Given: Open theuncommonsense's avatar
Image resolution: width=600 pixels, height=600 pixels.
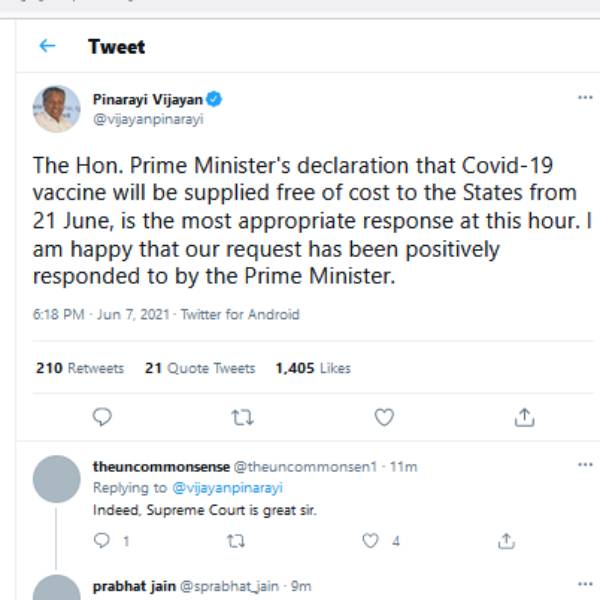Looking at the screenshot, I should coord(56,479).
